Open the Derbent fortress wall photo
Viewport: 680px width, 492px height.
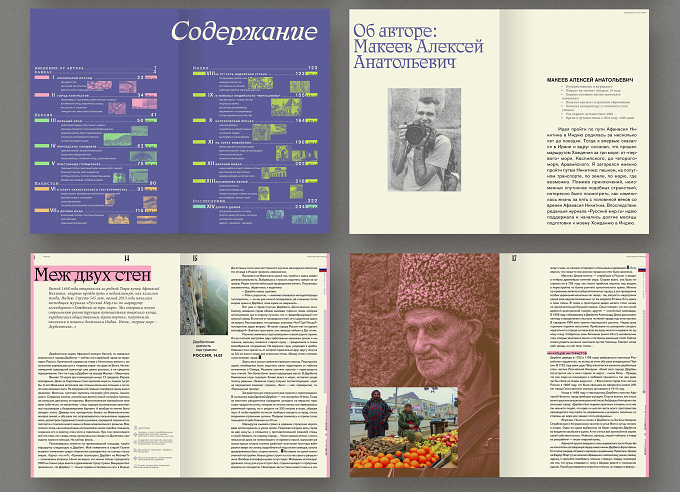[204, 300]
